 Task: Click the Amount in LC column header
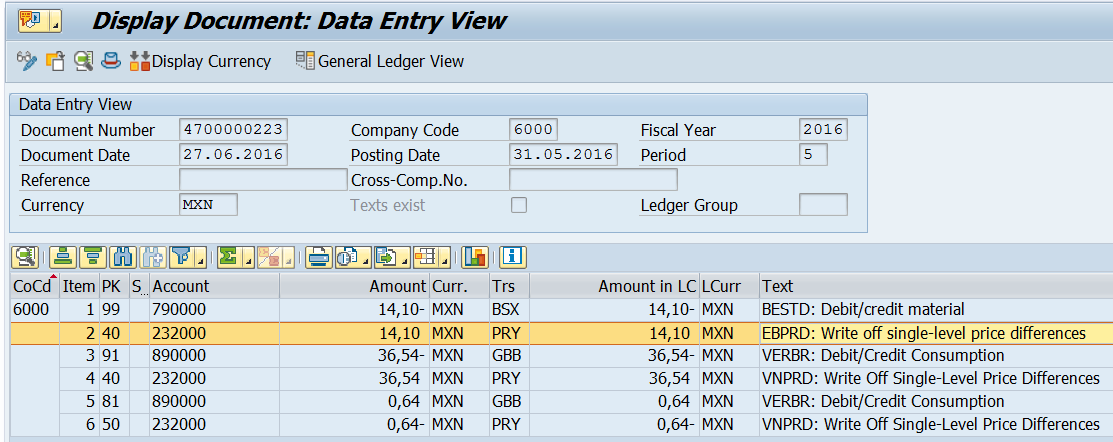click(x=614, y=286)
